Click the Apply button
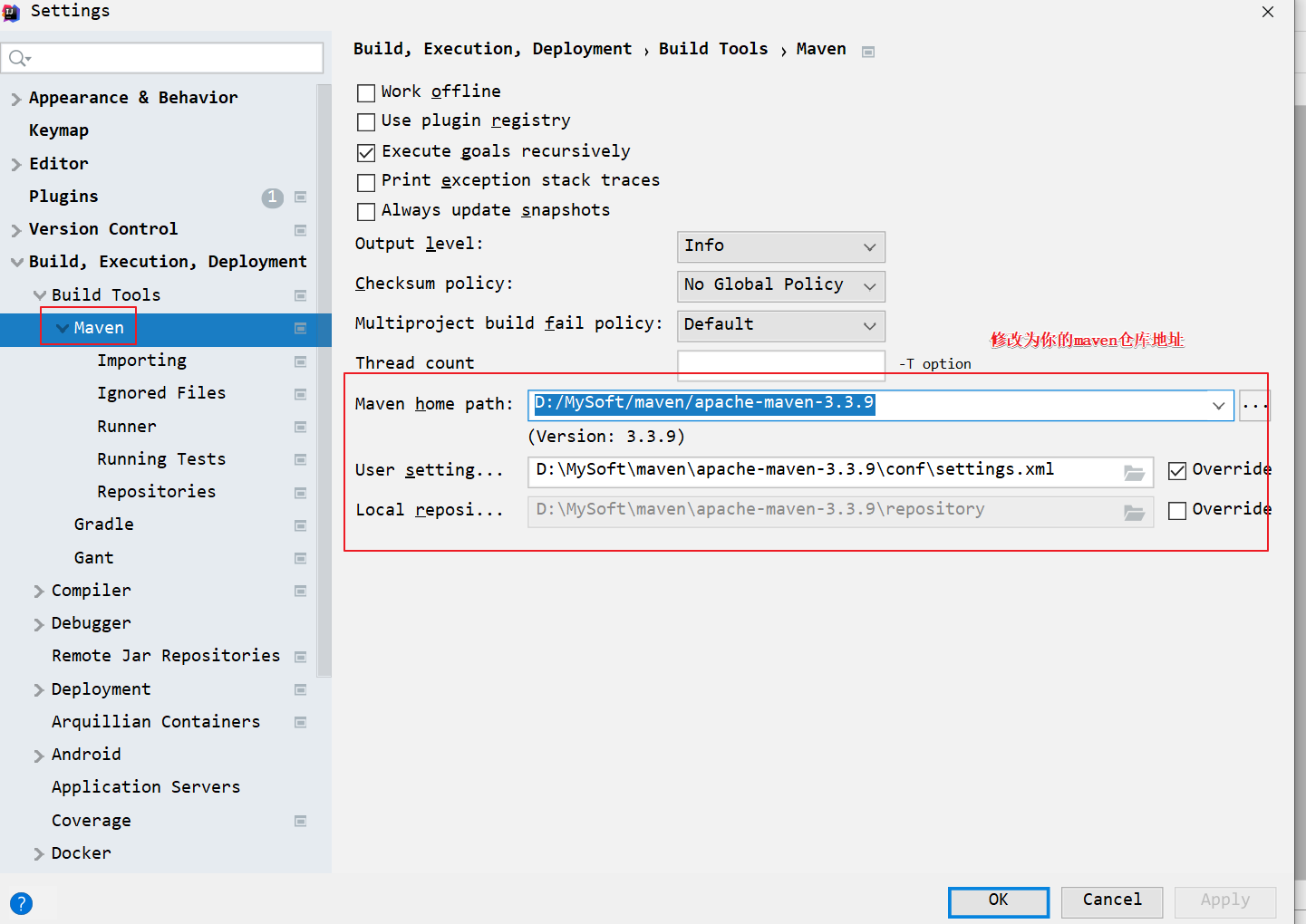 pos(1225,902)
